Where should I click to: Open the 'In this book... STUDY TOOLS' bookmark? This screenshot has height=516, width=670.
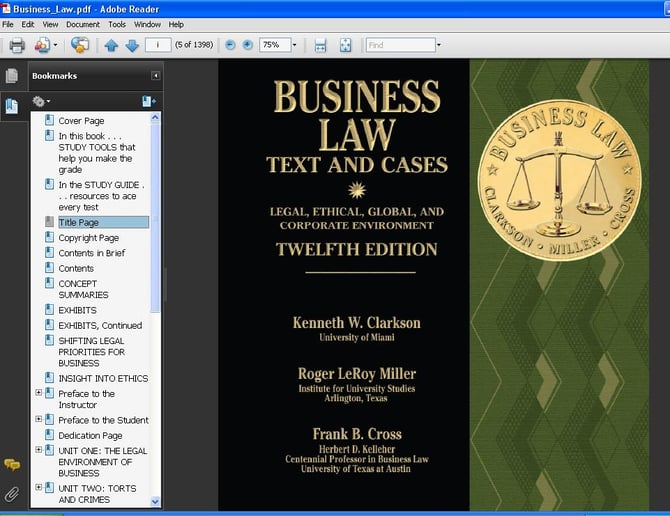[97, 153]
